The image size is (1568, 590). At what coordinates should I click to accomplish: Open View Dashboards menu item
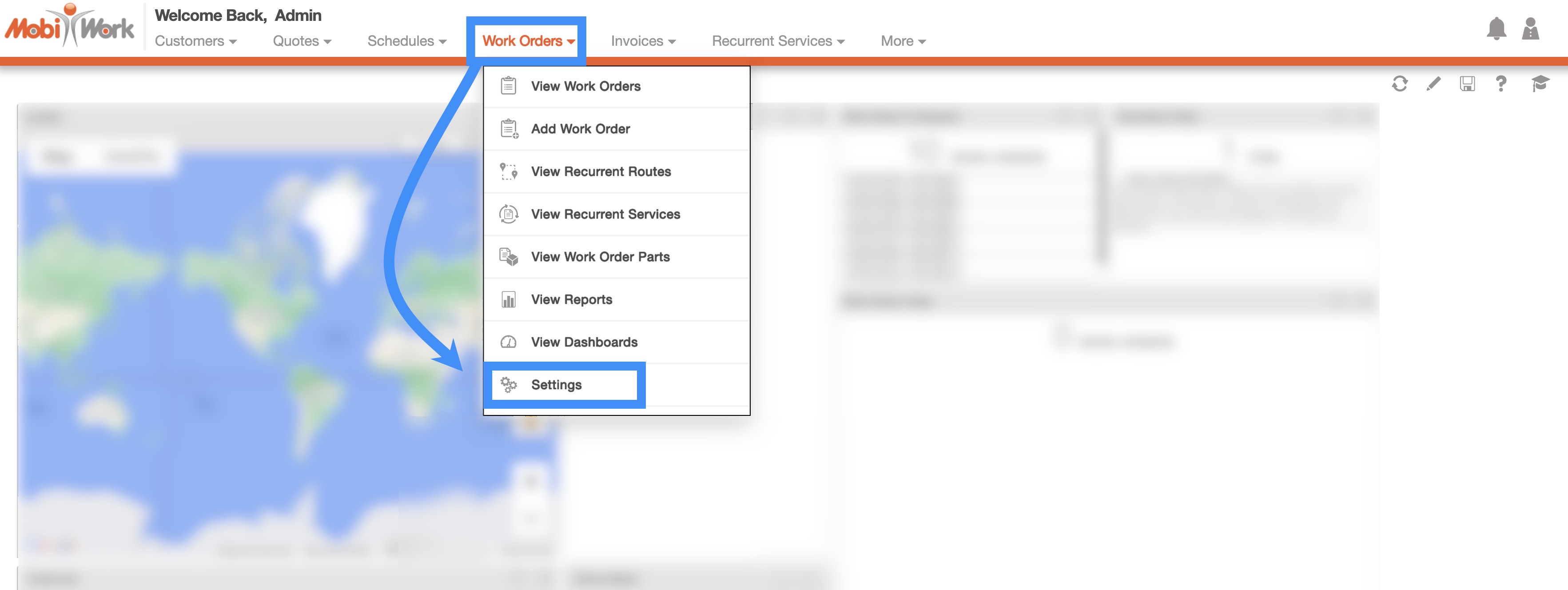coord(584,342)
